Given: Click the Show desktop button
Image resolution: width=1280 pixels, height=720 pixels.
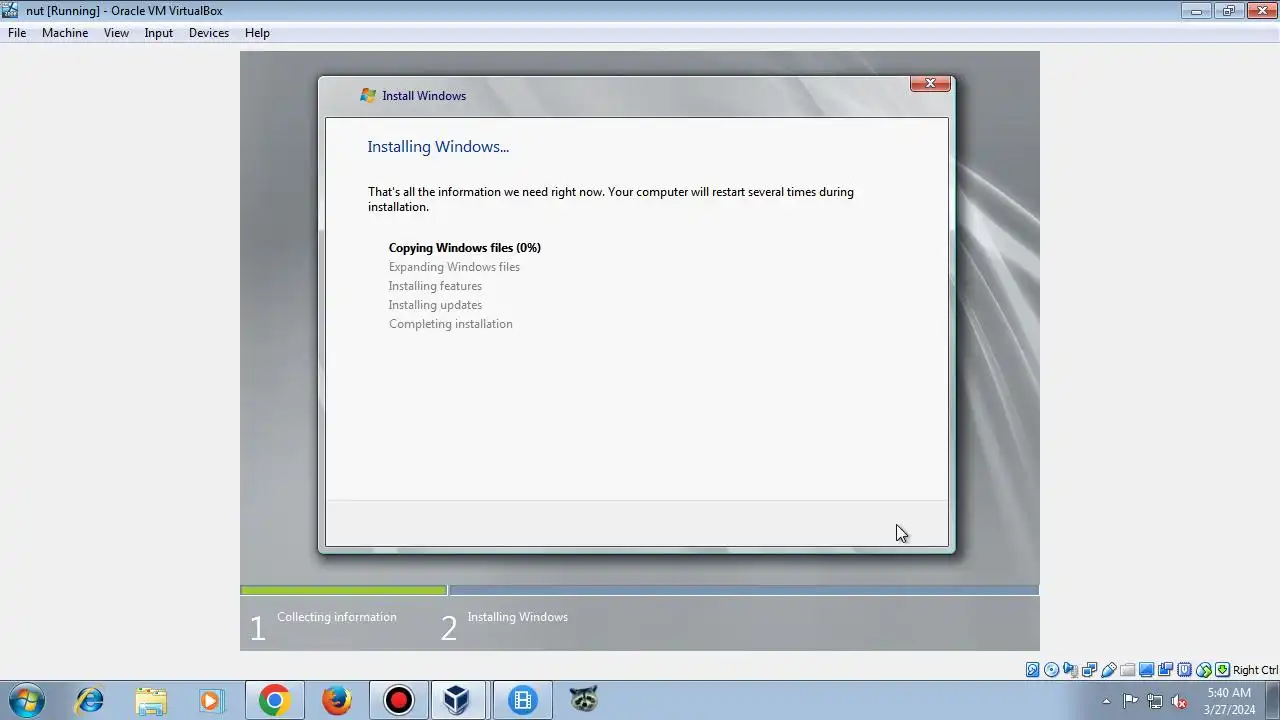Looking at the screenshot, I should (1273, 701).
